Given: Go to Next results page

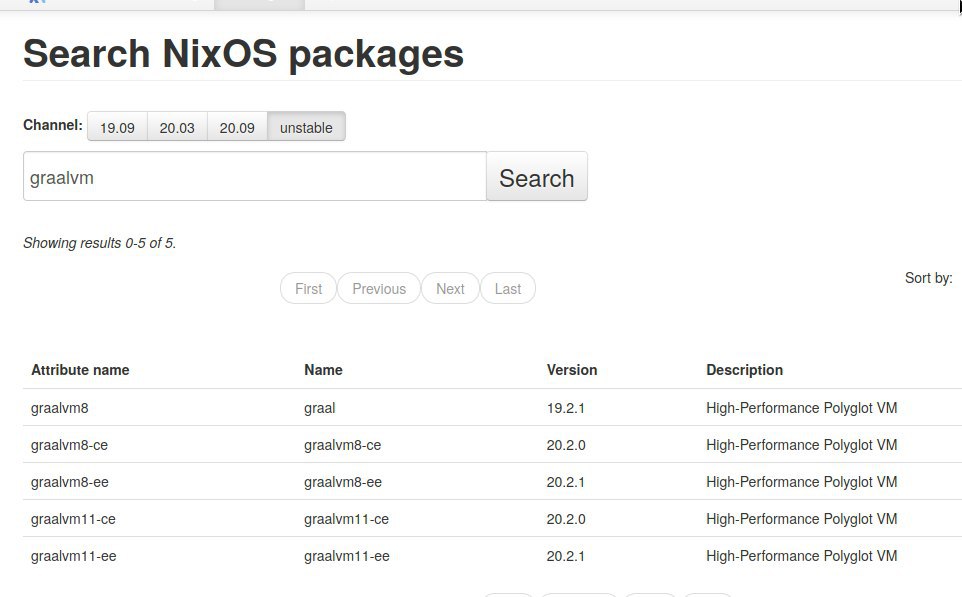Looking at the screenshot, I should [450, 288].
